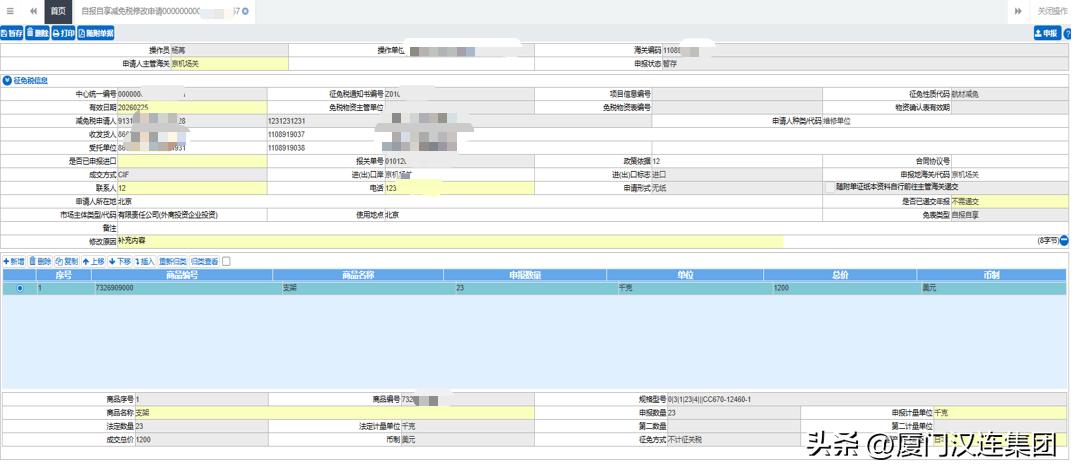This screenshot has width=1072, height=472.
Task: Switch to the 首页 tab
Action: tap(58, 12)
